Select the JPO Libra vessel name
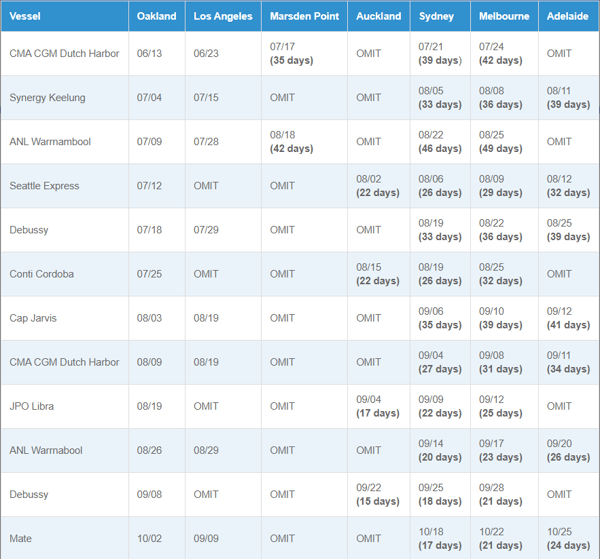 point(32,406)
